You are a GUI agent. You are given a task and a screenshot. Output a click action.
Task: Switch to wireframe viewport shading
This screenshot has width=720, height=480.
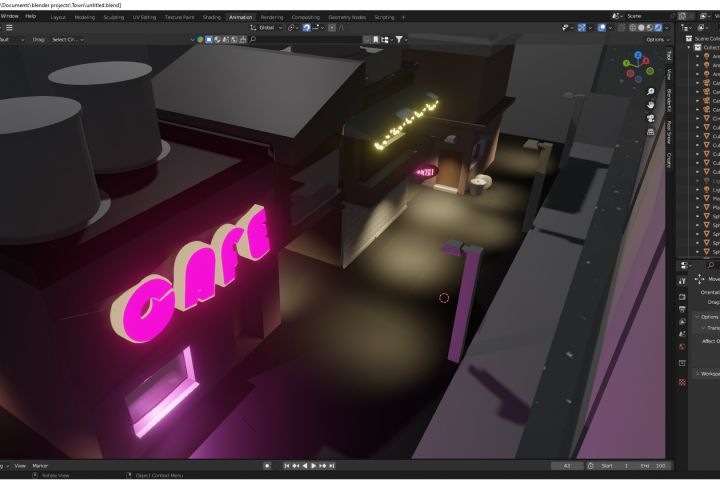point(633,28)
